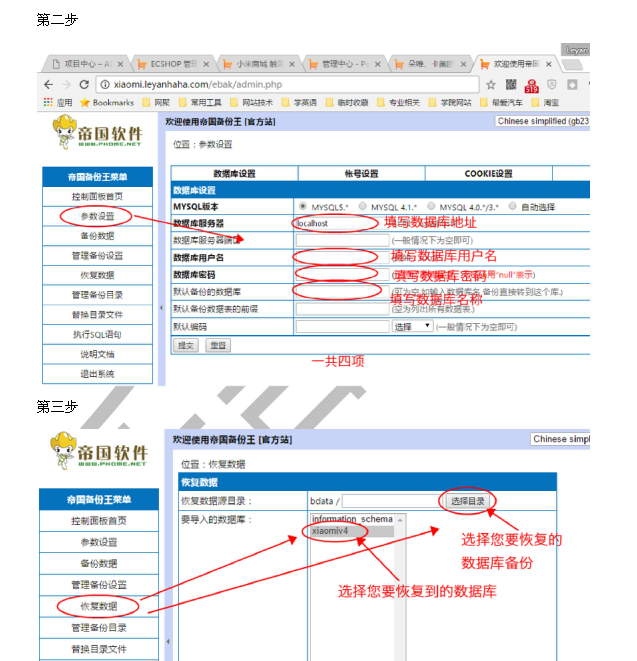Click the gray shield extension icon
Screen dimensions: 637x661
pos(551,85)
